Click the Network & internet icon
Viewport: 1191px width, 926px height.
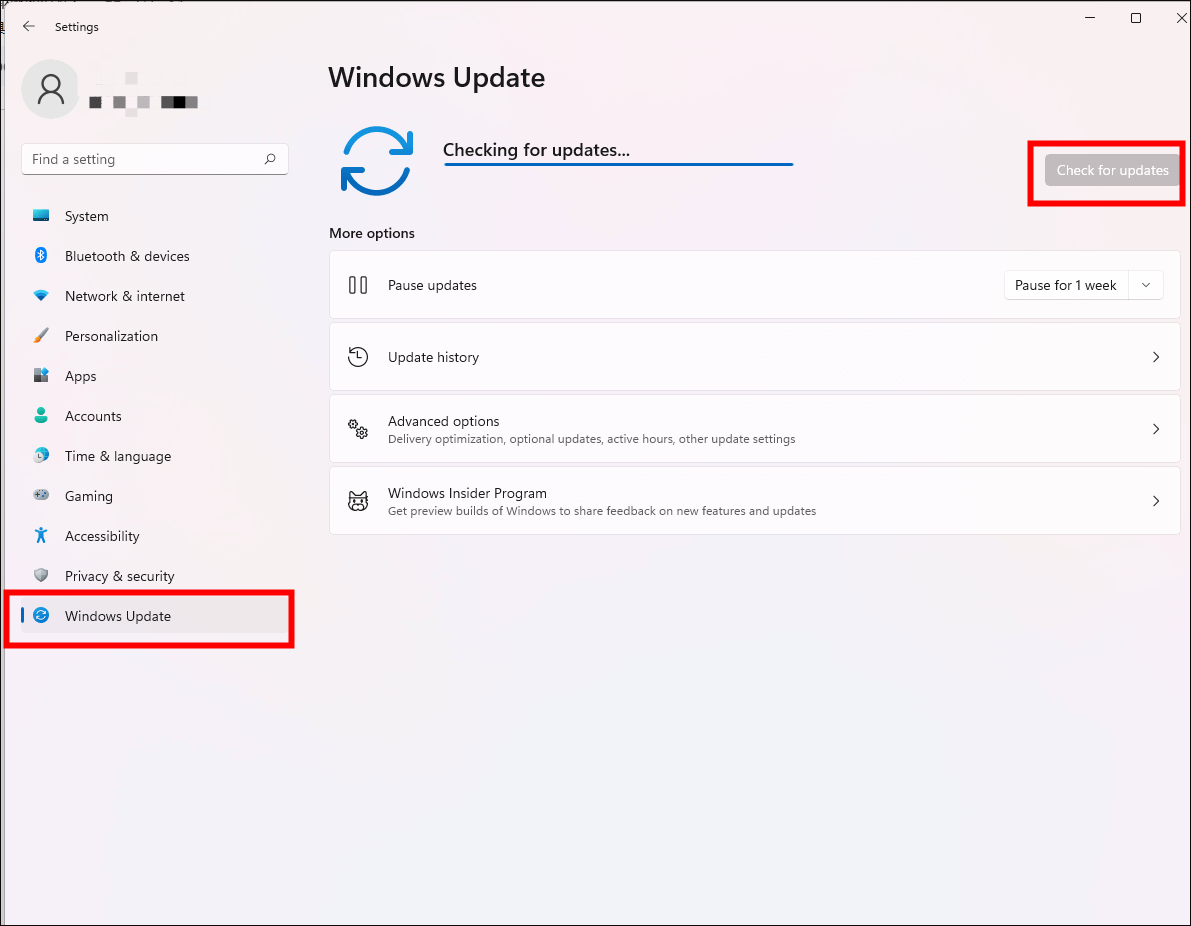[41, 295]
